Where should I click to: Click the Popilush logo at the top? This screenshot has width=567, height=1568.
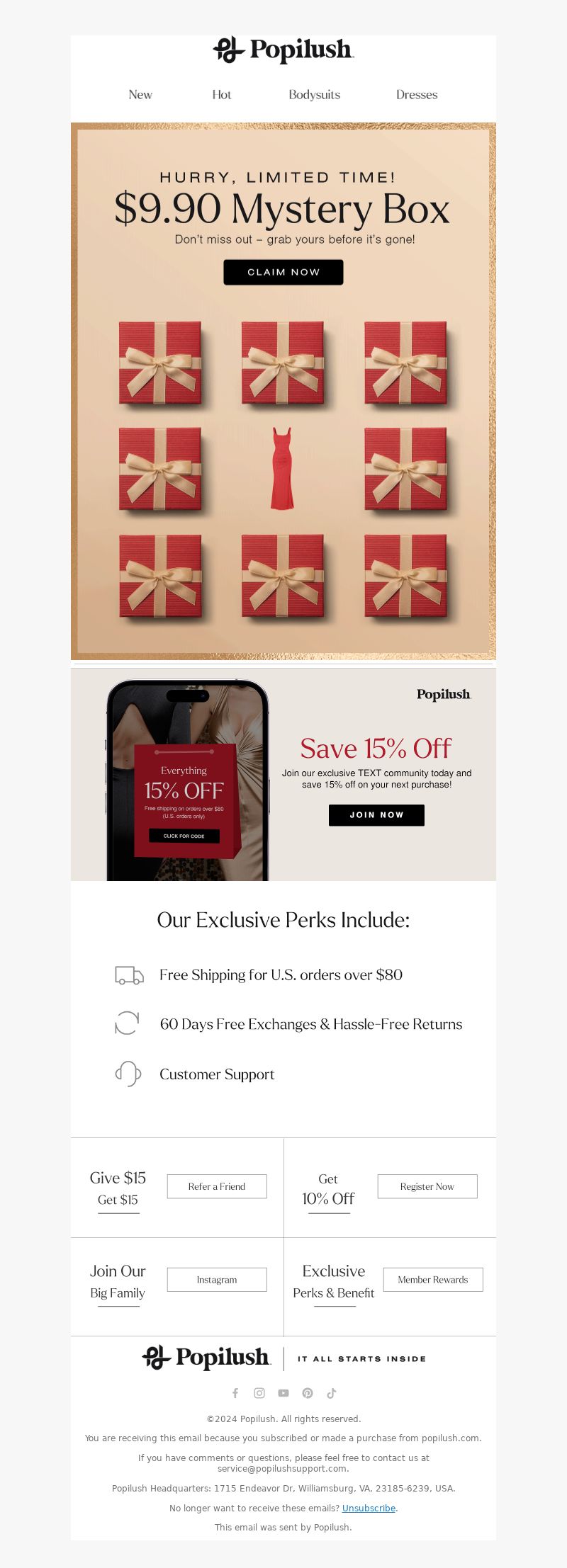(283, 50)
